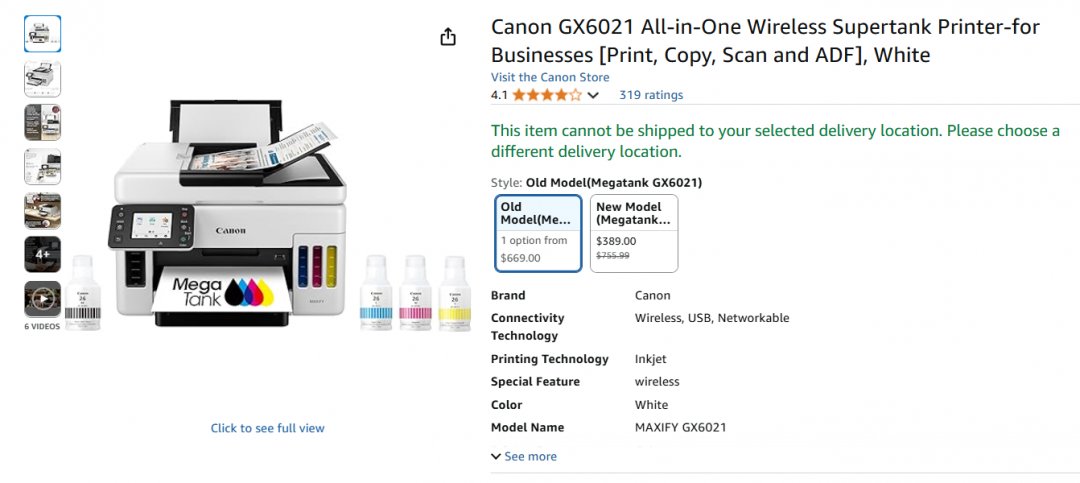The width and height of the screenshot is (1080, 483).
Task: Click the 4.1 rating number
Action: [x=499, y=95]
